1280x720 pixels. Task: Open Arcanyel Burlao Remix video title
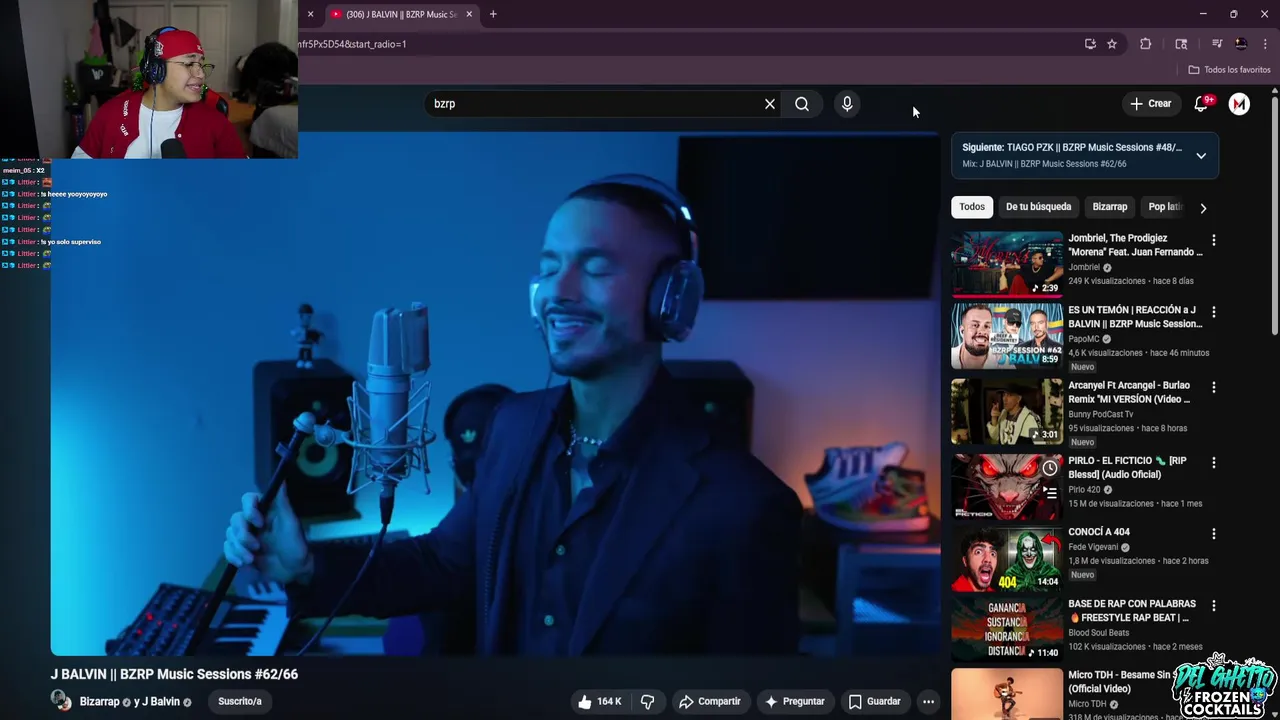[1129, 392]
